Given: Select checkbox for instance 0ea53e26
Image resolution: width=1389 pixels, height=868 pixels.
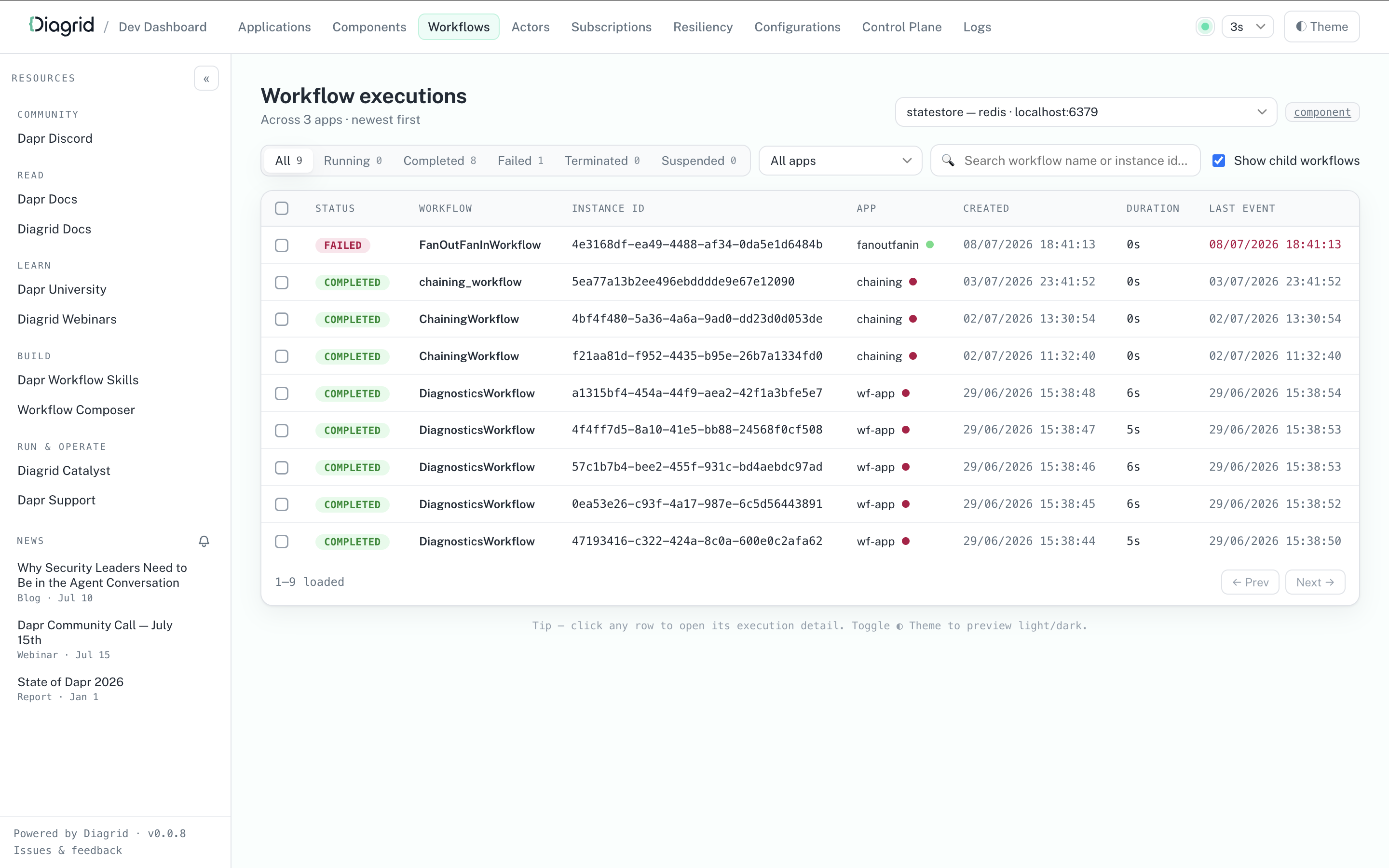Looking at the screenshot, I should 281,504.
